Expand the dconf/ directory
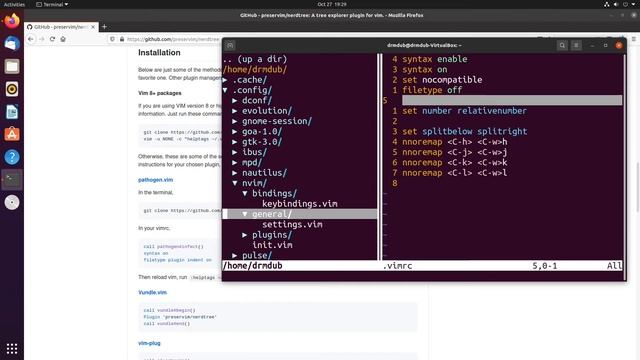The width and height of the screenshot is (640, 360). click(235, 100)
